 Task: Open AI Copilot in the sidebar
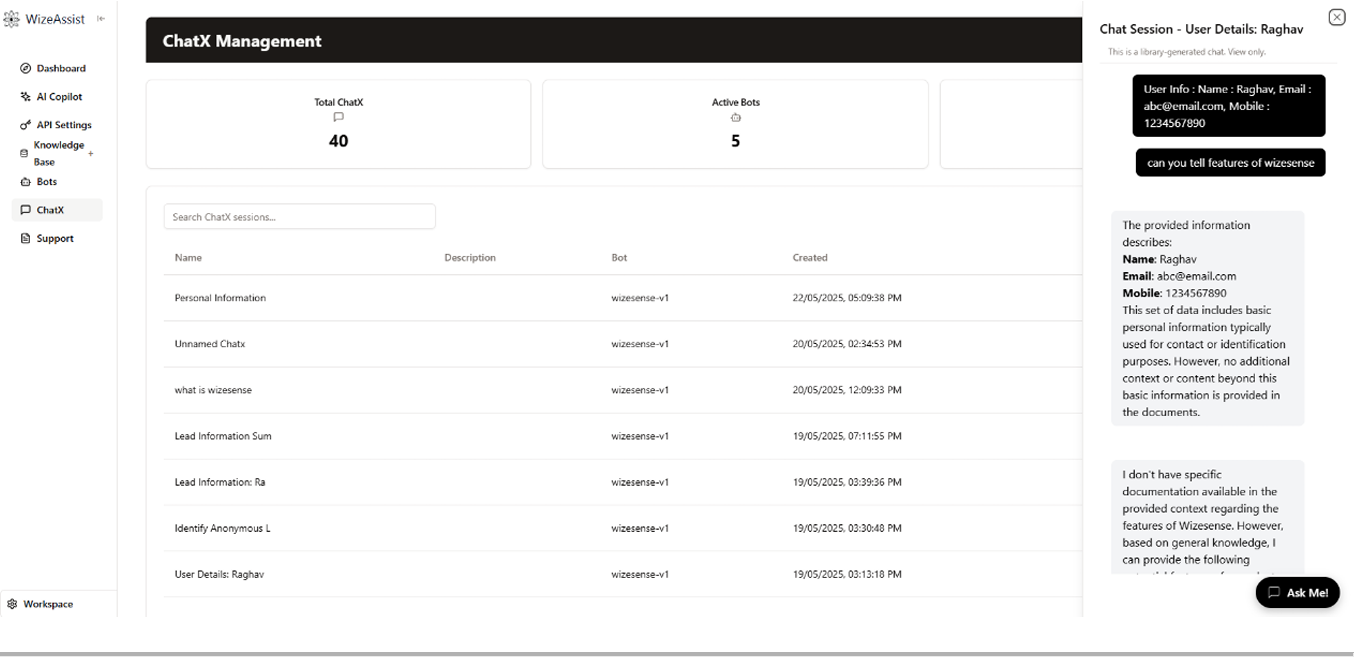tap(58, 97)
